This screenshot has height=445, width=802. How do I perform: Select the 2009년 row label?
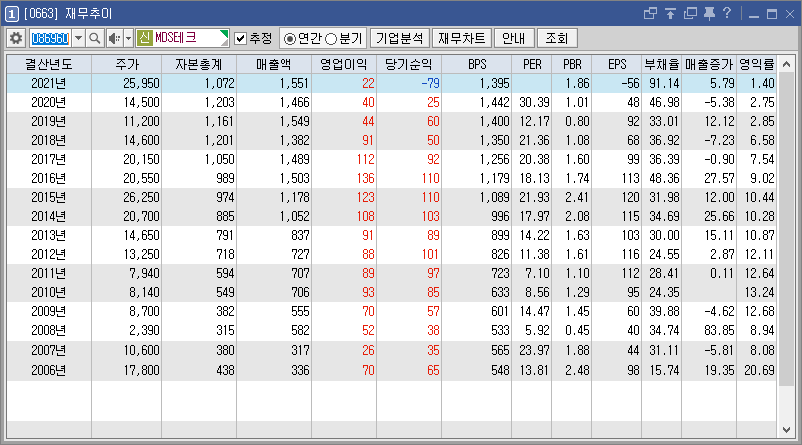[49, 311]
